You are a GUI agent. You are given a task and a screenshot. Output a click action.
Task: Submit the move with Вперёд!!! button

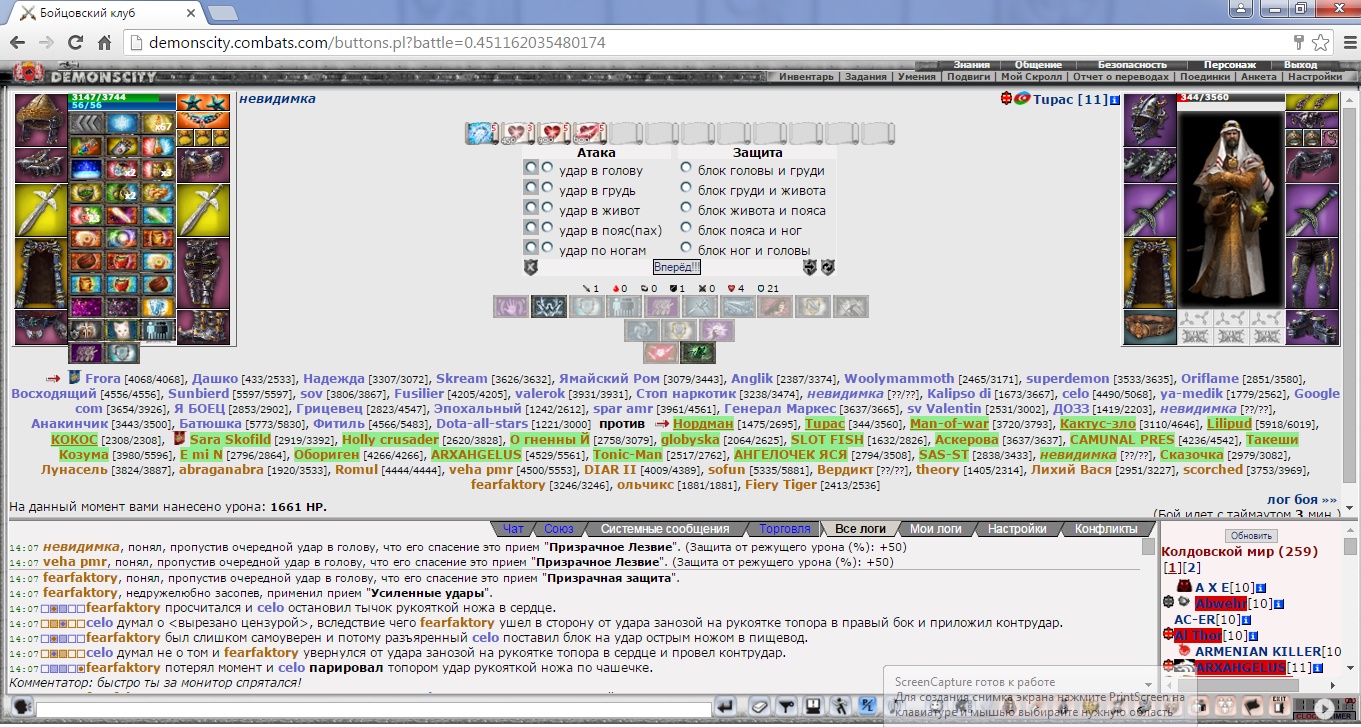pos(677,267)
